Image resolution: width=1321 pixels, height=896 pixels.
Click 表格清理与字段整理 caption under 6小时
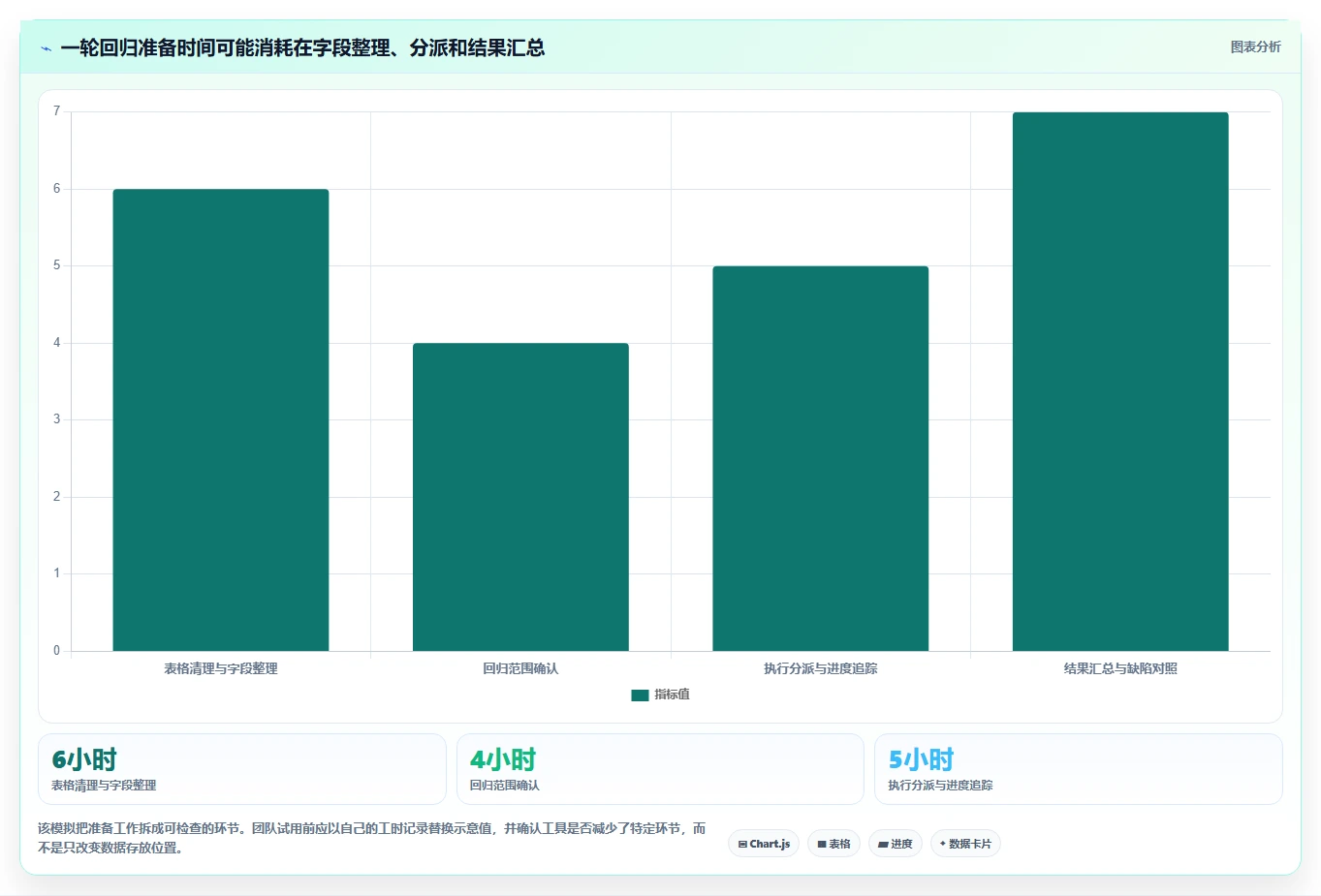point(104,786)
